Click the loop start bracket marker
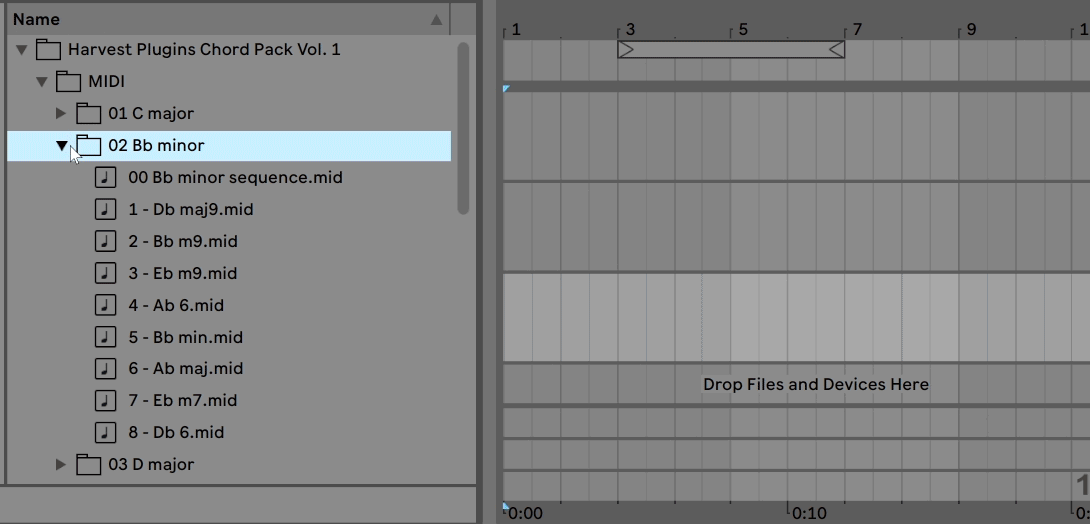 (x=626, y=49)
